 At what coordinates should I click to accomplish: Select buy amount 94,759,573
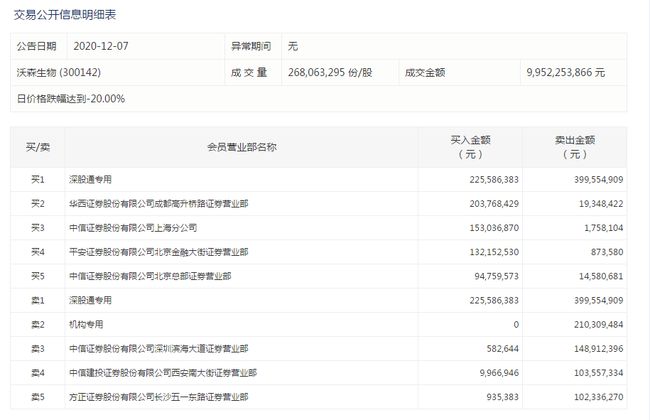click(x=497, y=276)
